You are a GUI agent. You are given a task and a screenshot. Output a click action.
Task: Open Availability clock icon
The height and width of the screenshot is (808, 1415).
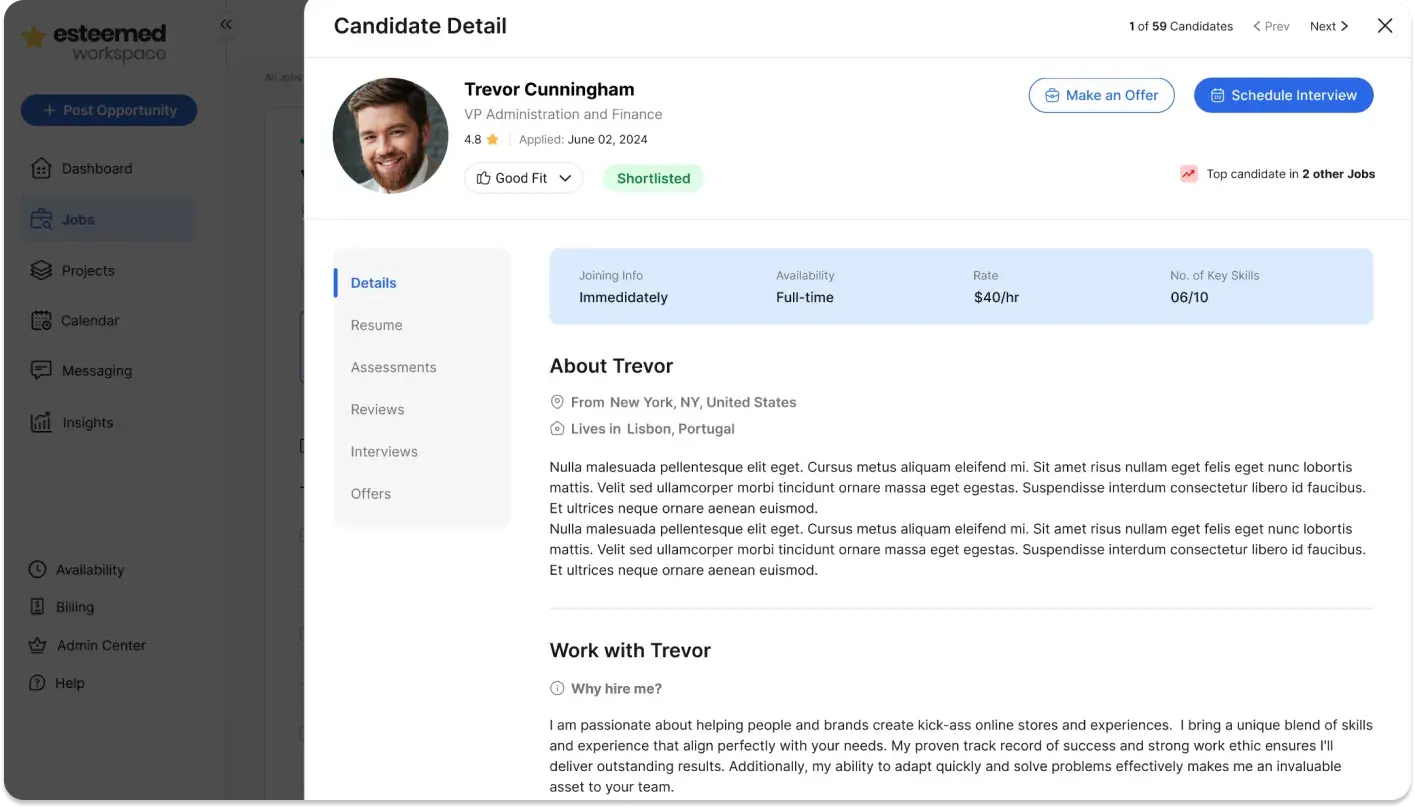click(x=37, y=570)
